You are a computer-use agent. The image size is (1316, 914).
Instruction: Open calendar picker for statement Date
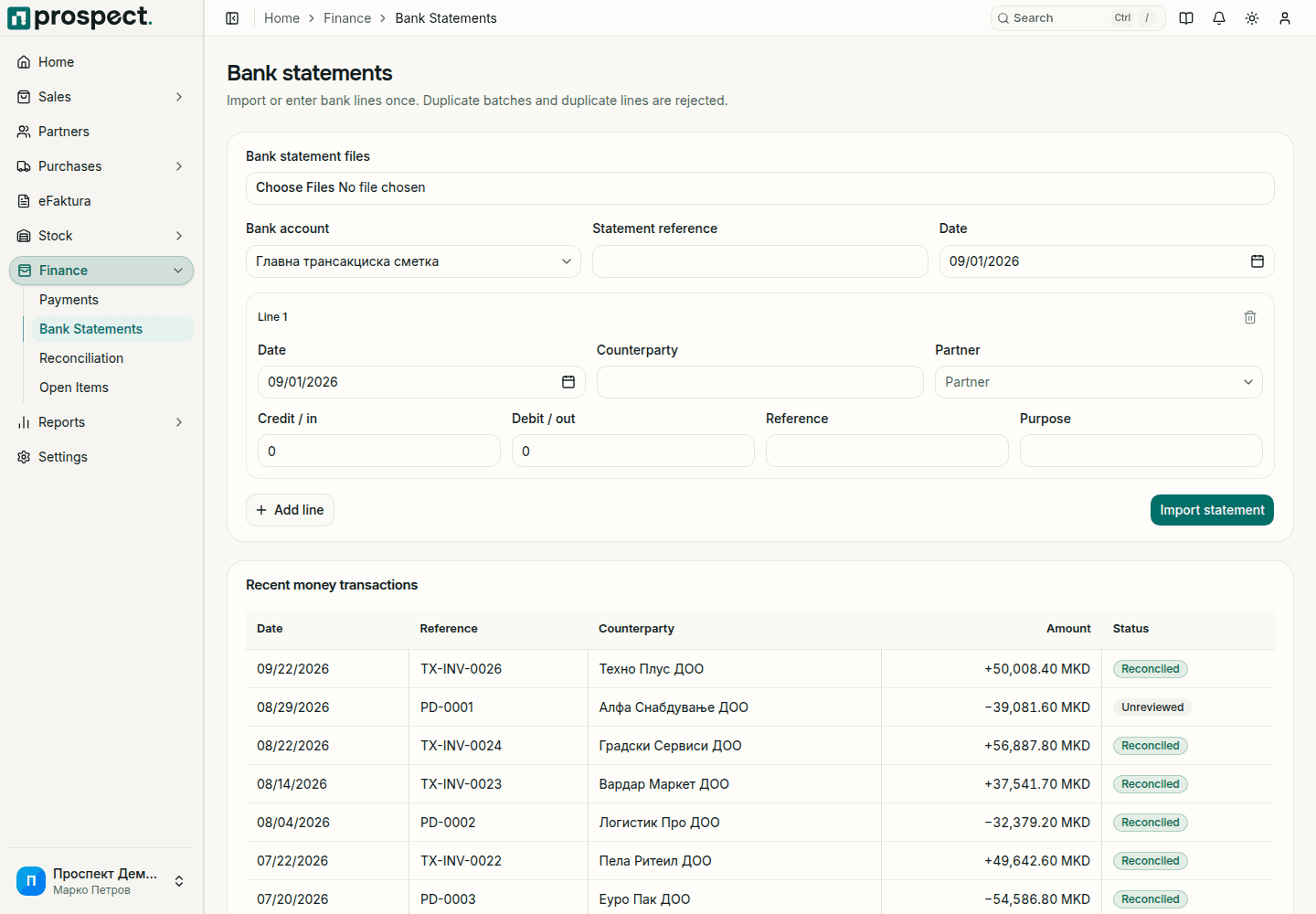point(1258,261)
